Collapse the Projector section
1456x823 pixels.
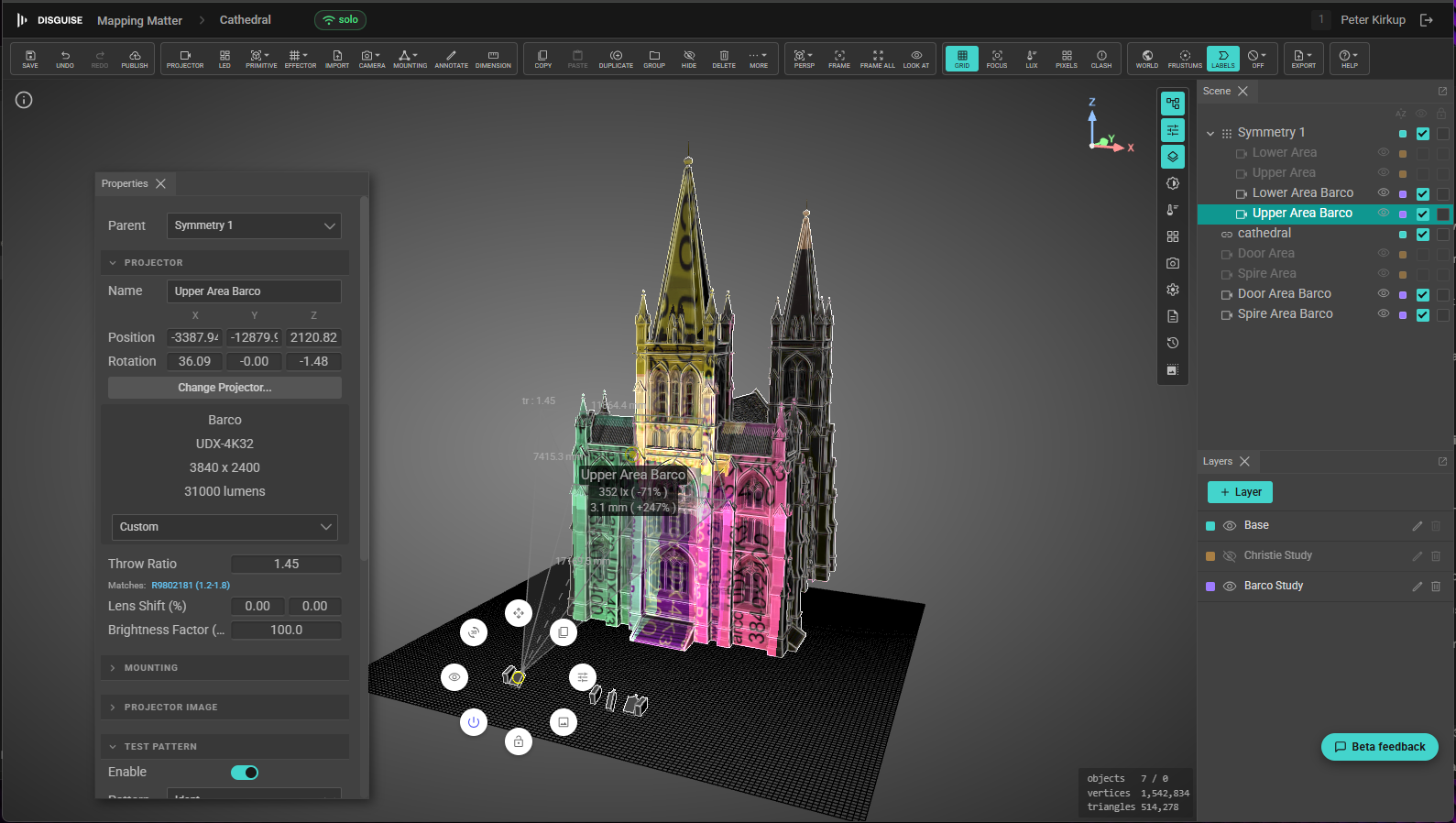[x=224, y=263]
